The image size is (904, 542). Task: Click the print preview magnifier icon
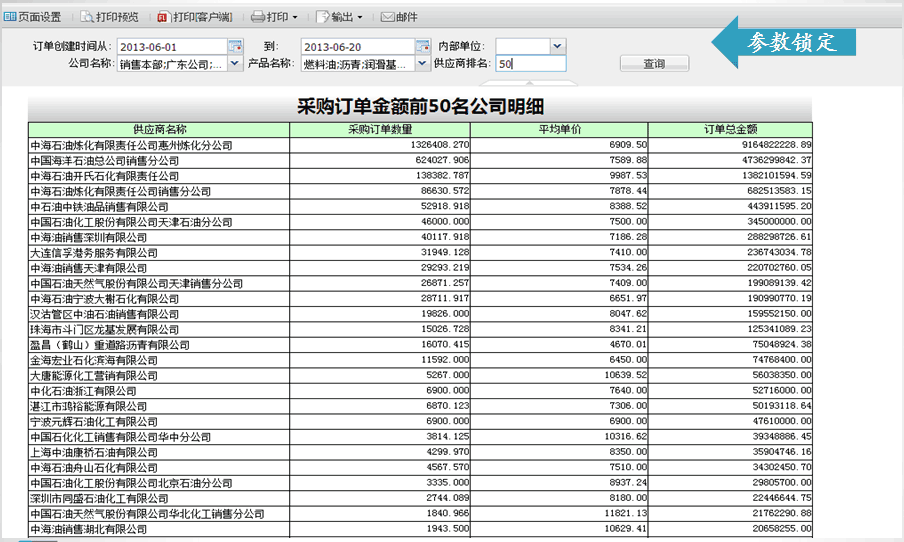tap(87, 17)
